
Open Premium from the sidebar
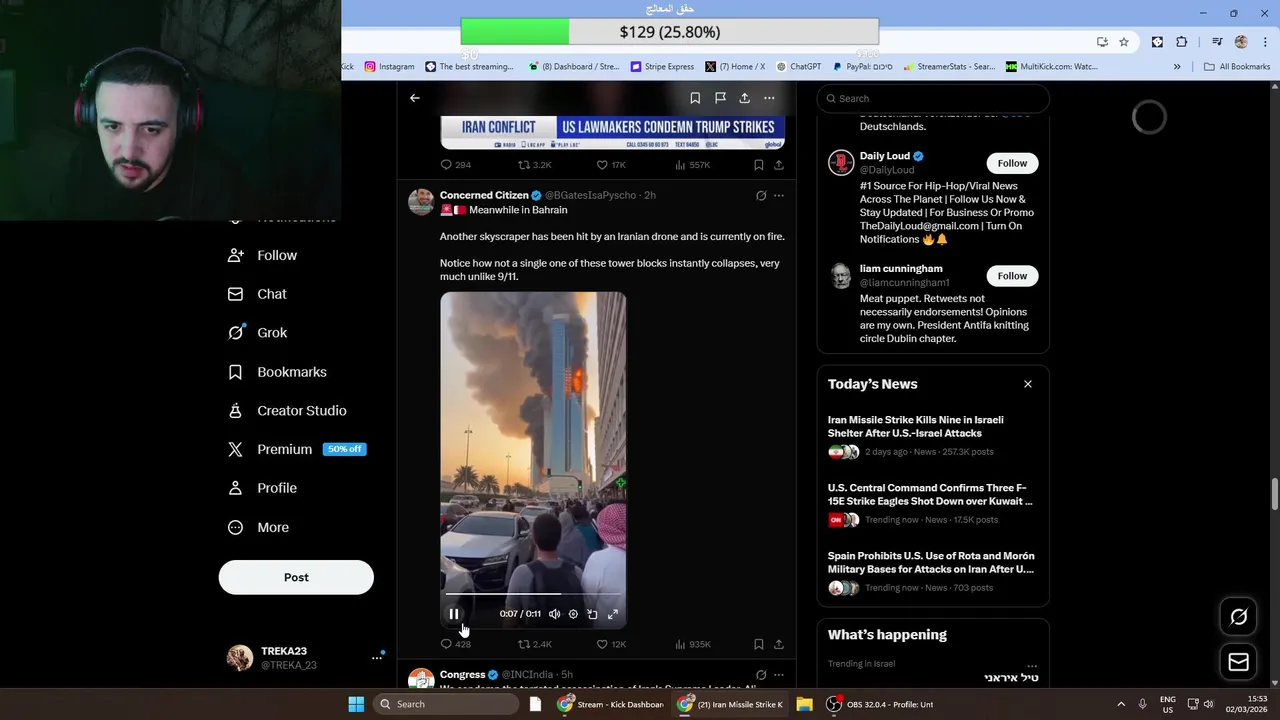[296, 450]
